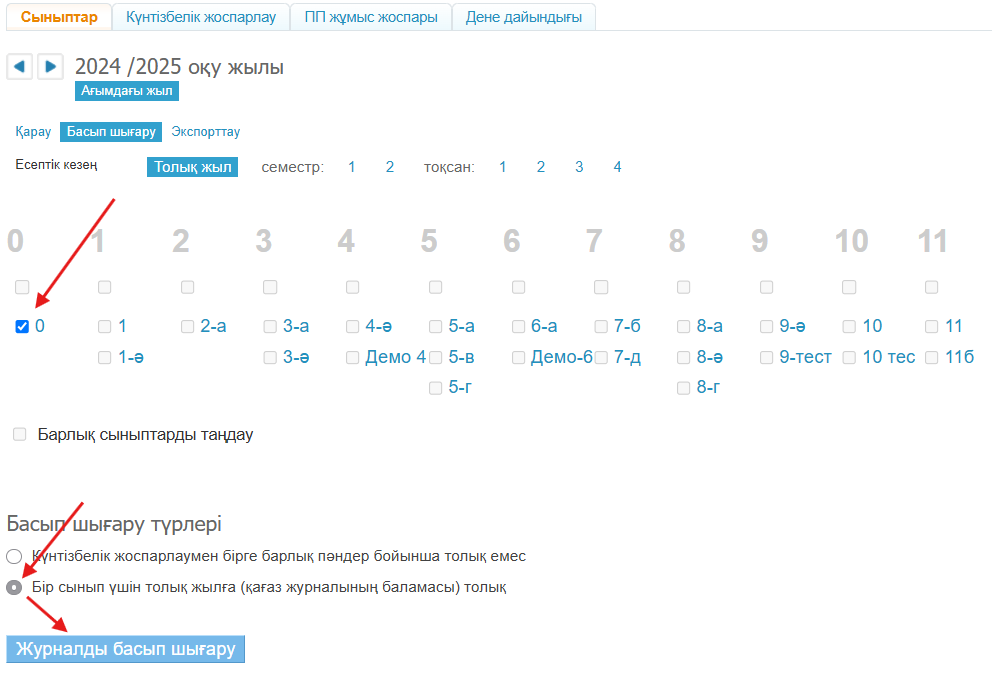Viewport: 992px width, 674px height.
Task: Select the Күнтізбелік жоспарлаумен print radio option
Action: (13, 556)
